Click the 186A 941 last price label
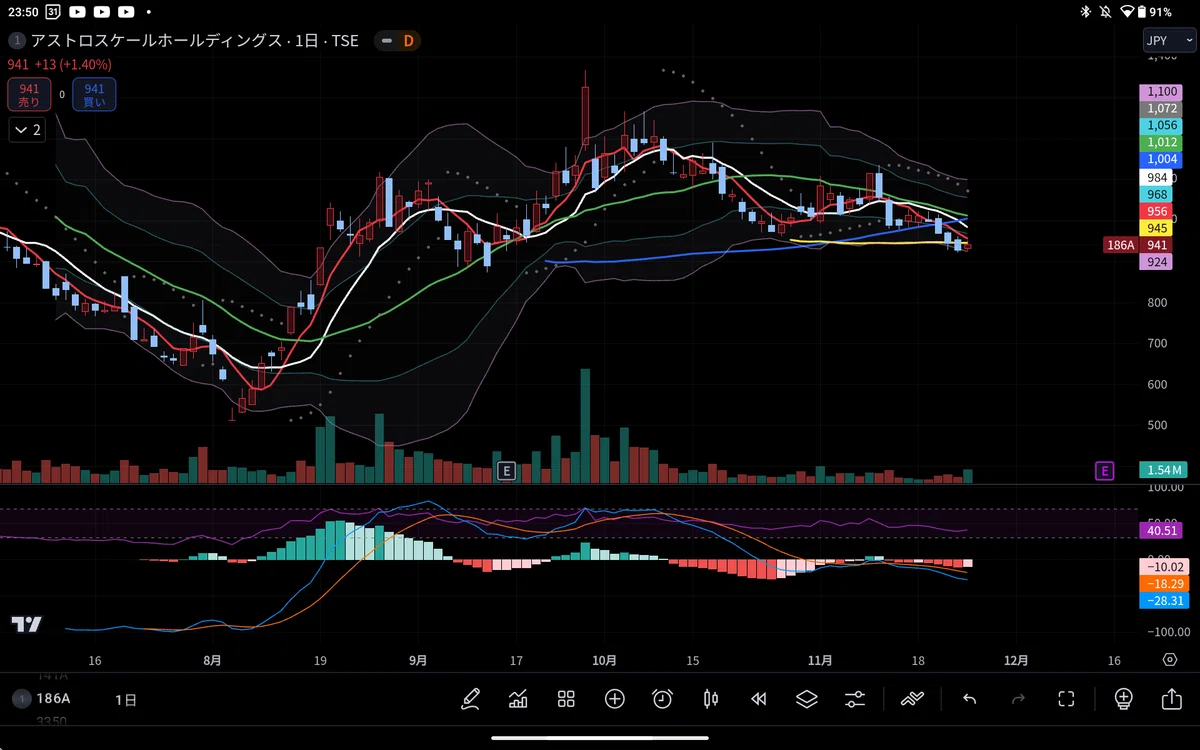This screenshot has width=1200, height=750. click(x=1138, y=245)
